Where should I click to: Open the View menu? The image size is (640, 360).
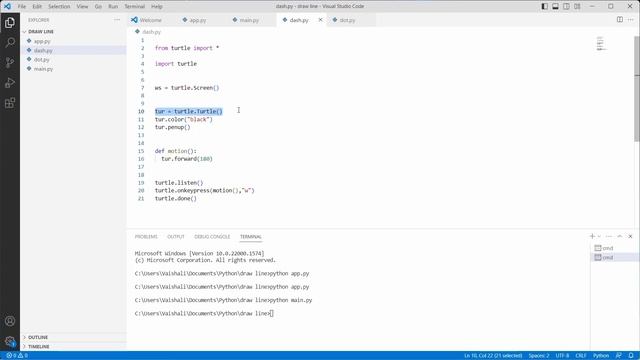tap(82, 7)
